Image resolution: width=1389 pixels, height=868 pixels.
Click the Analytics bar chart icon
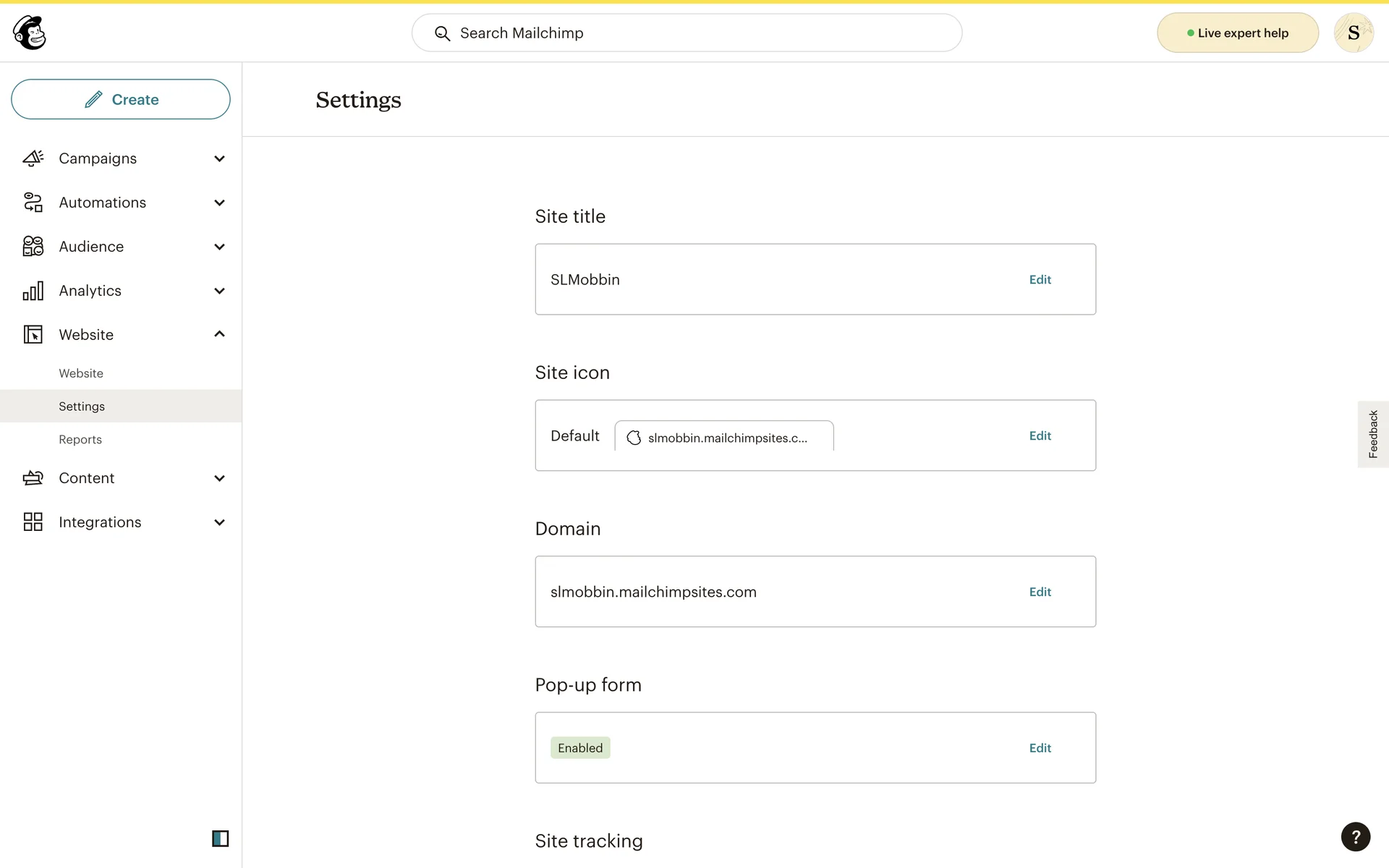[33, 291]
